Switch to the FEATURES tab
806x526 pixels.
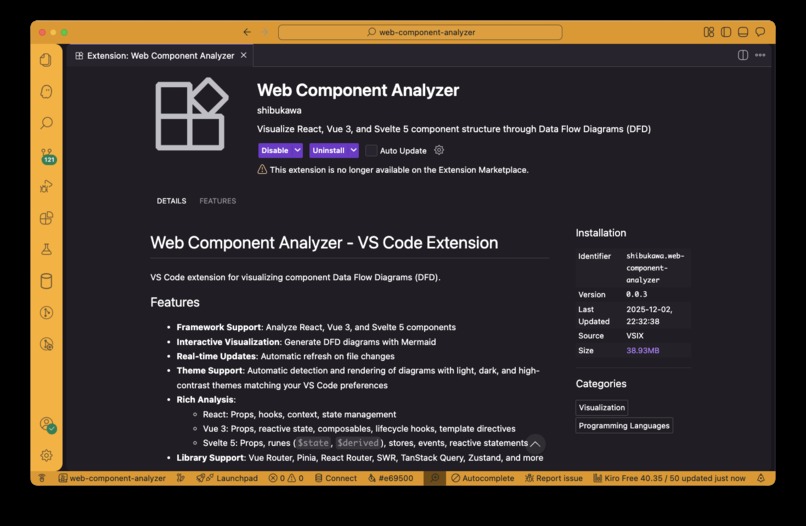(218, 201)
